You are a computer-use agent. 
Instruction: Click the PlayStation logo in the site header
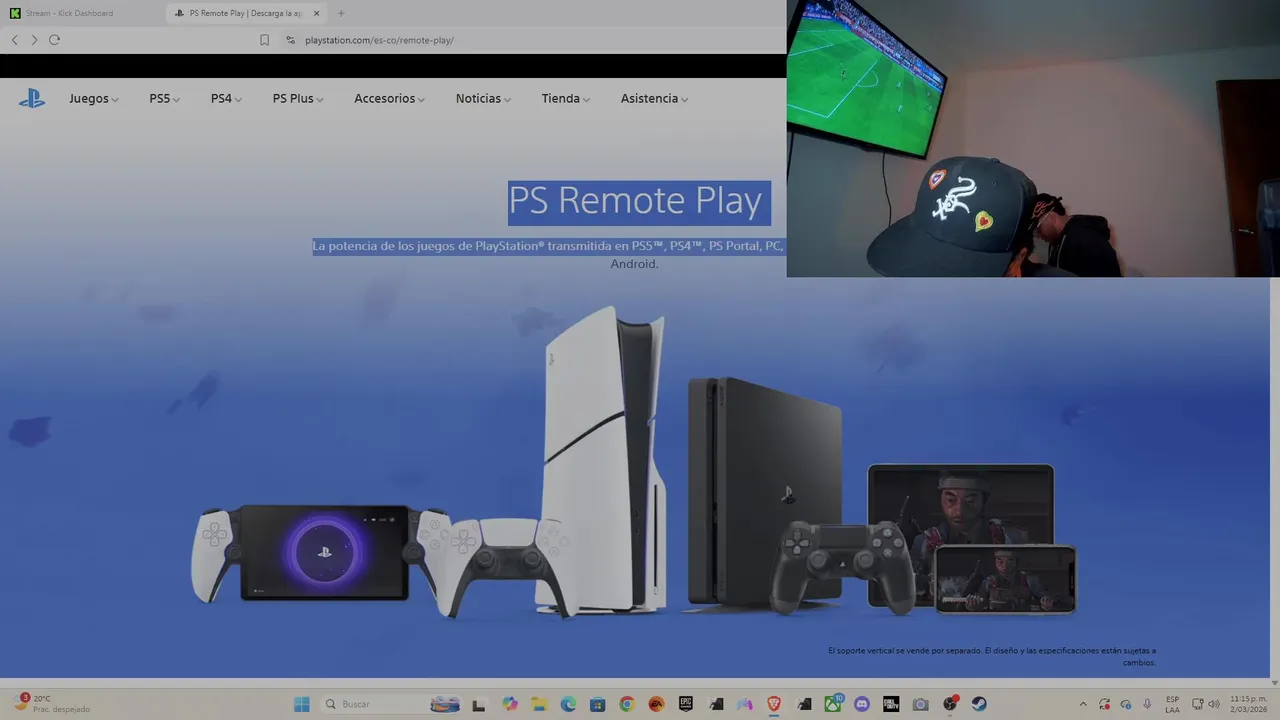32,98
